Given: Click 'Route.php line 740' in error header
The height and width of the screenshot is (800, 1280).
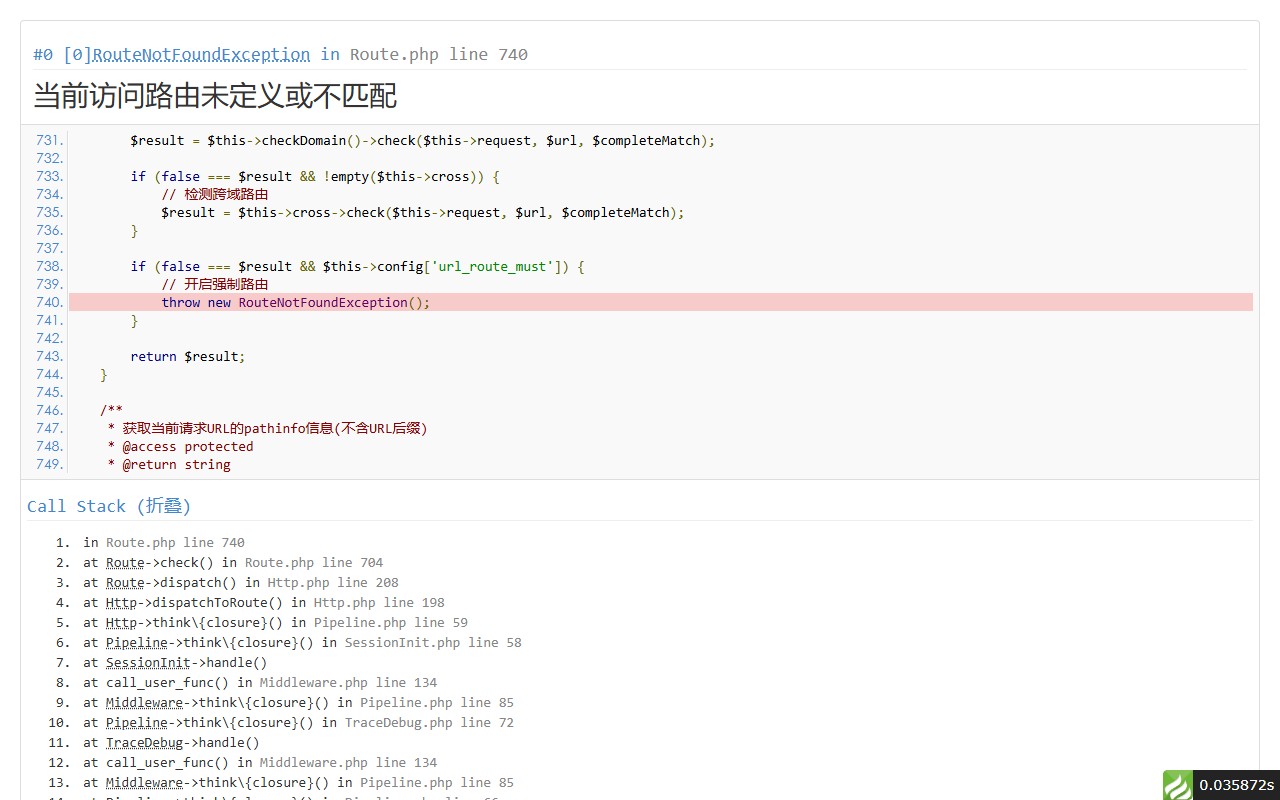Looking at the screenshot, I should [438, 54].
